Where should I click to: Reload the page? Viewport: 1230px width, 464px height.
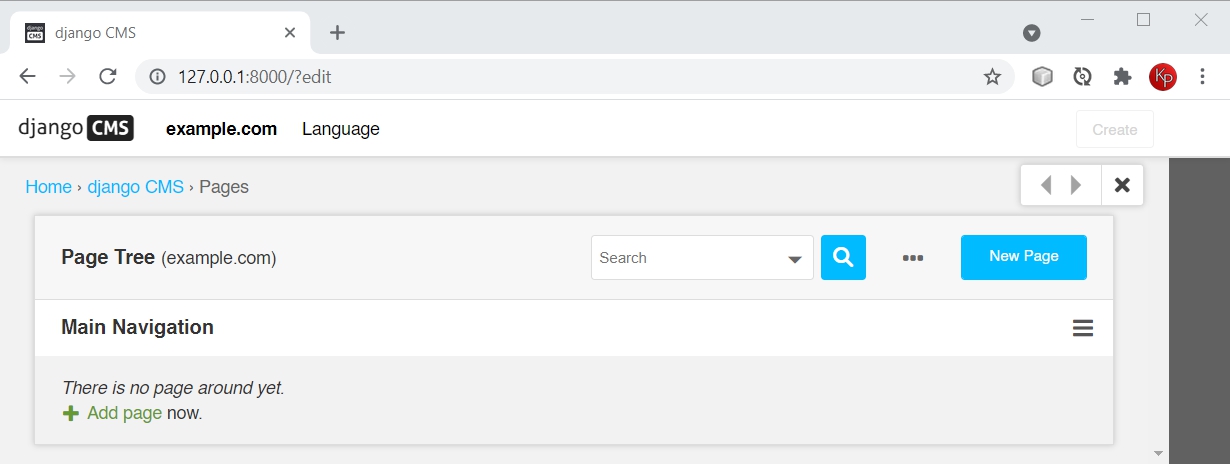click(107, 77)
